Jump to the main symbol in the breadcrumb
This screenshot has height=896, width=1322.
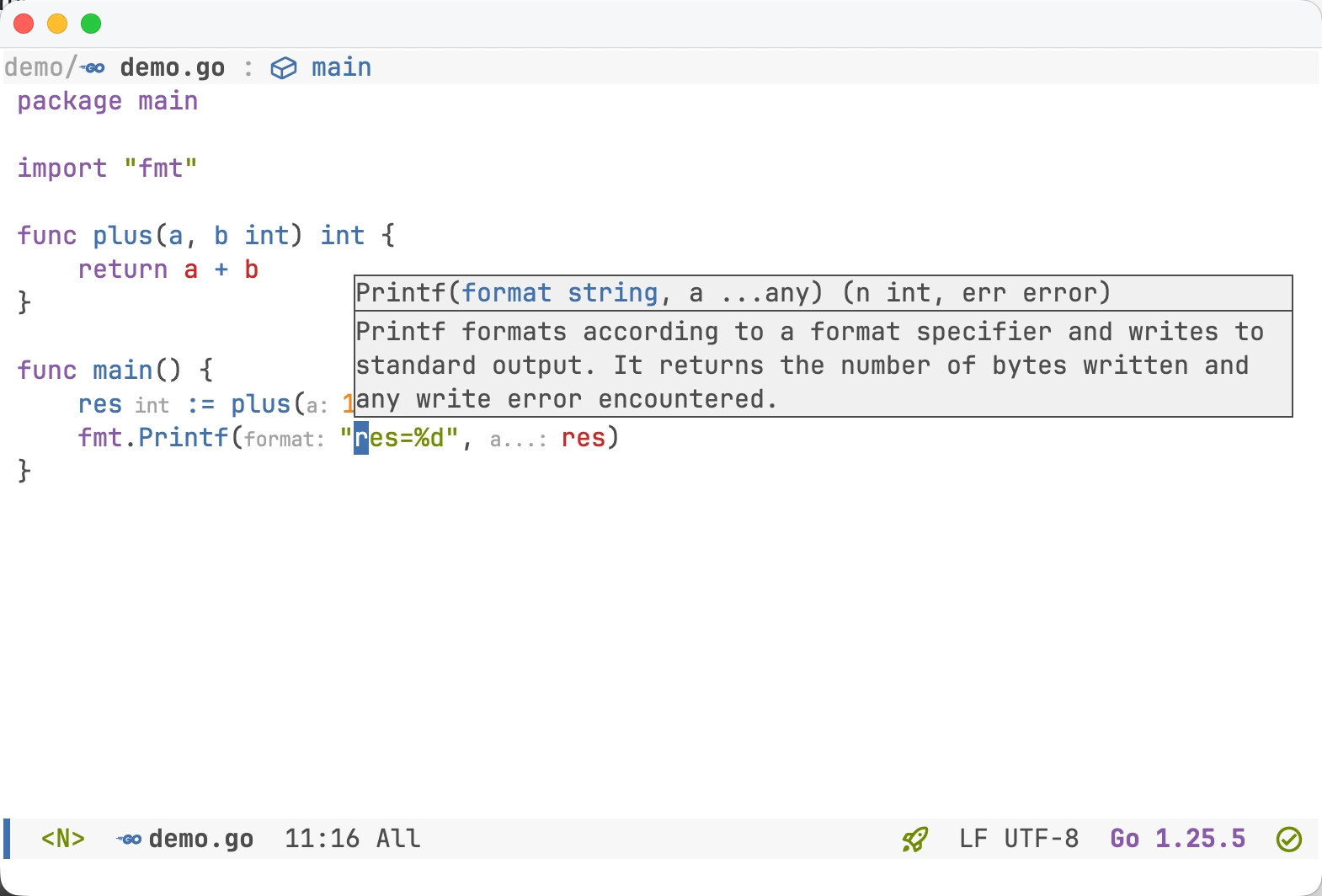pos(341,67)
